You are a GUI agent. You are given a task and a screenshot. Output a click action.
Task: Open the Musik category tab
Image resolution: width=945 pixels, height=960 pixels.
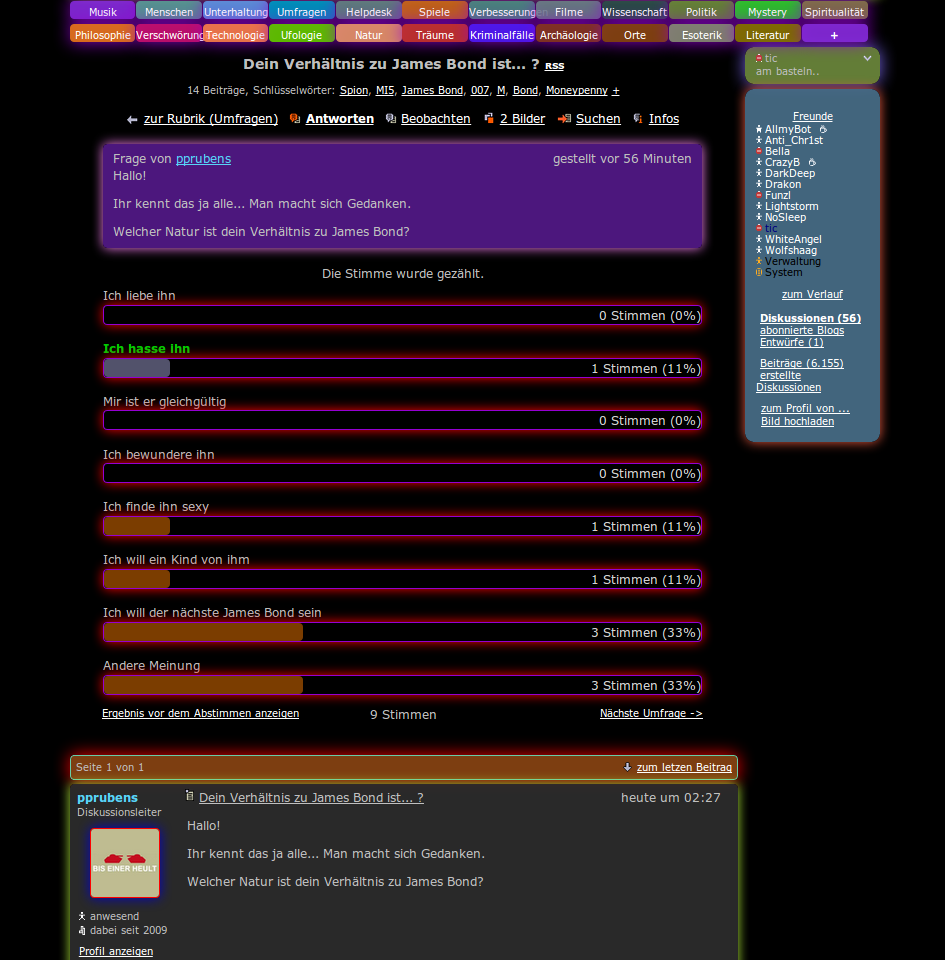tap(102, 11)
